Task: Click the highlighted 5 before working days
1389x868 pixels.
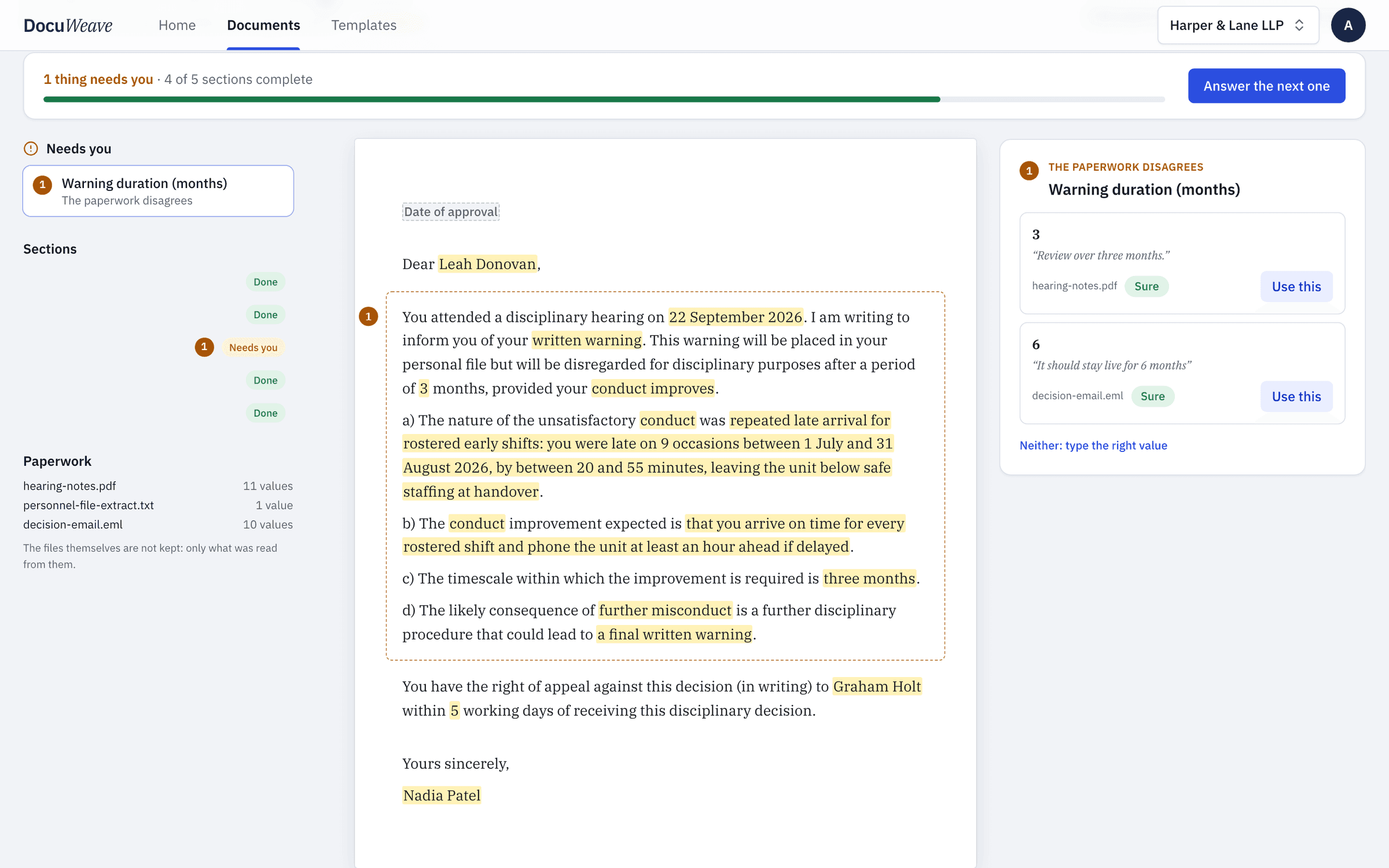Action: coord(454,711)
